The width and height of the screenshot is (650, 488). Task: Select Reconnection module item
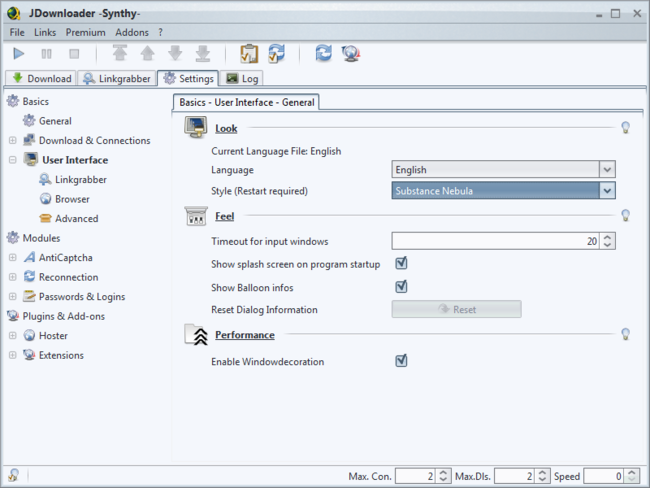pyautogui.click(x=61, y=277)
